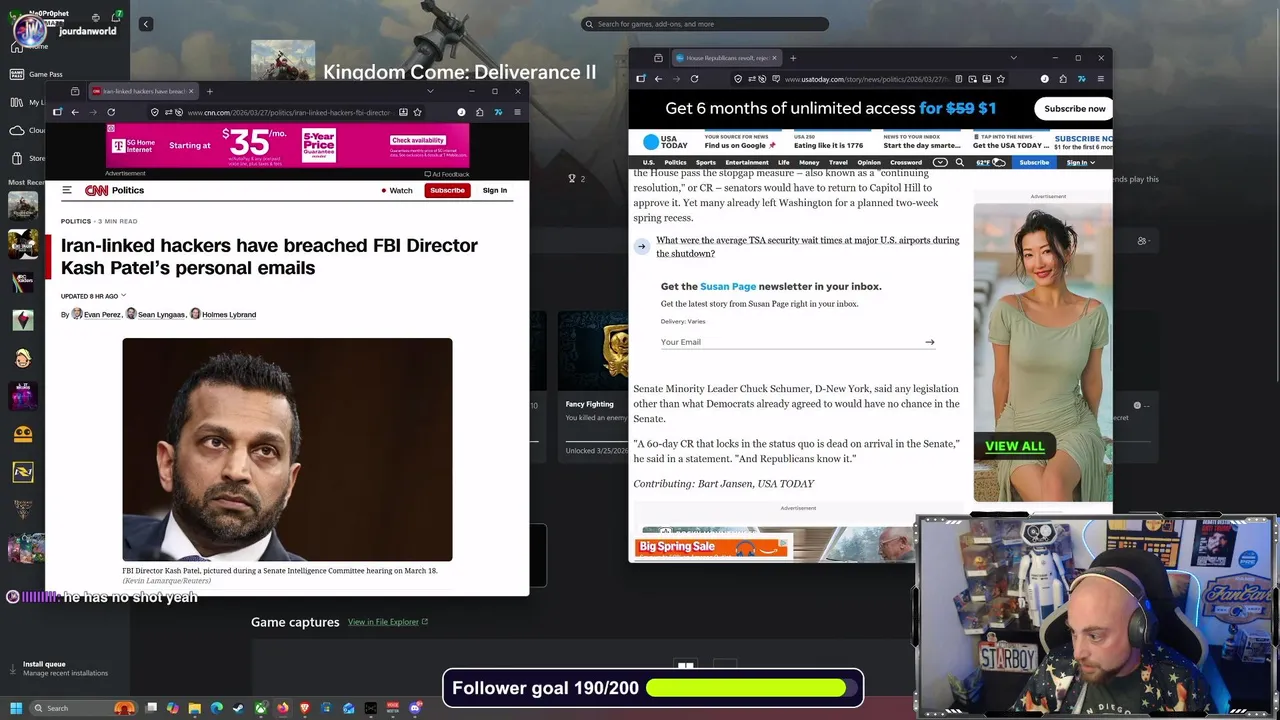The height and width of the screenshot is (720, 1280).
Task: Select the CNN Iran-linked hackers tab
Action: pyautogui.click(x=143, y=91)
